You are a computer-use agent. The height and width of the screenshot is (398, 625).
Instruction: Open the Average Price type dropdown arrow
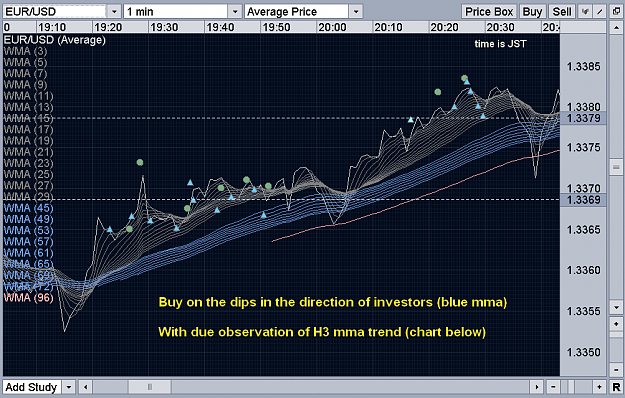point(356,12)
